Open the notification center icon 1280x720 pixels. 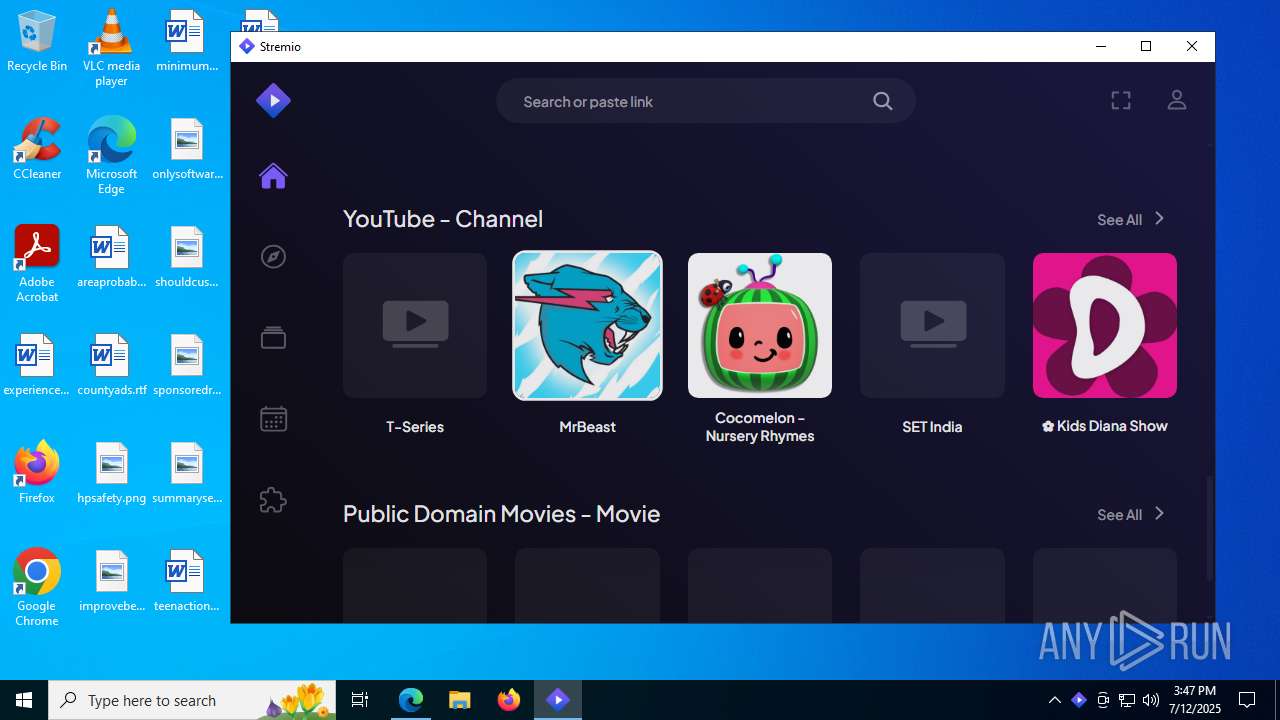(x=1247, y=700)
